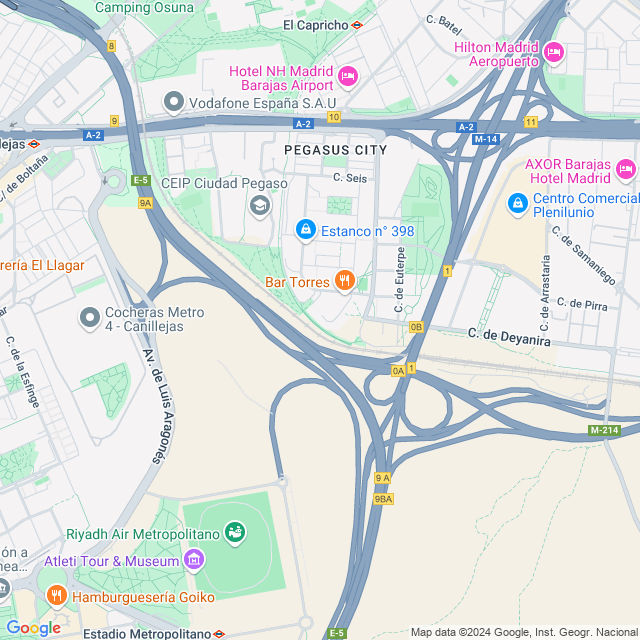Open the Bar Torres restaurant pin
This screenshot has width=640, height=640.
[x=345, y=281]
